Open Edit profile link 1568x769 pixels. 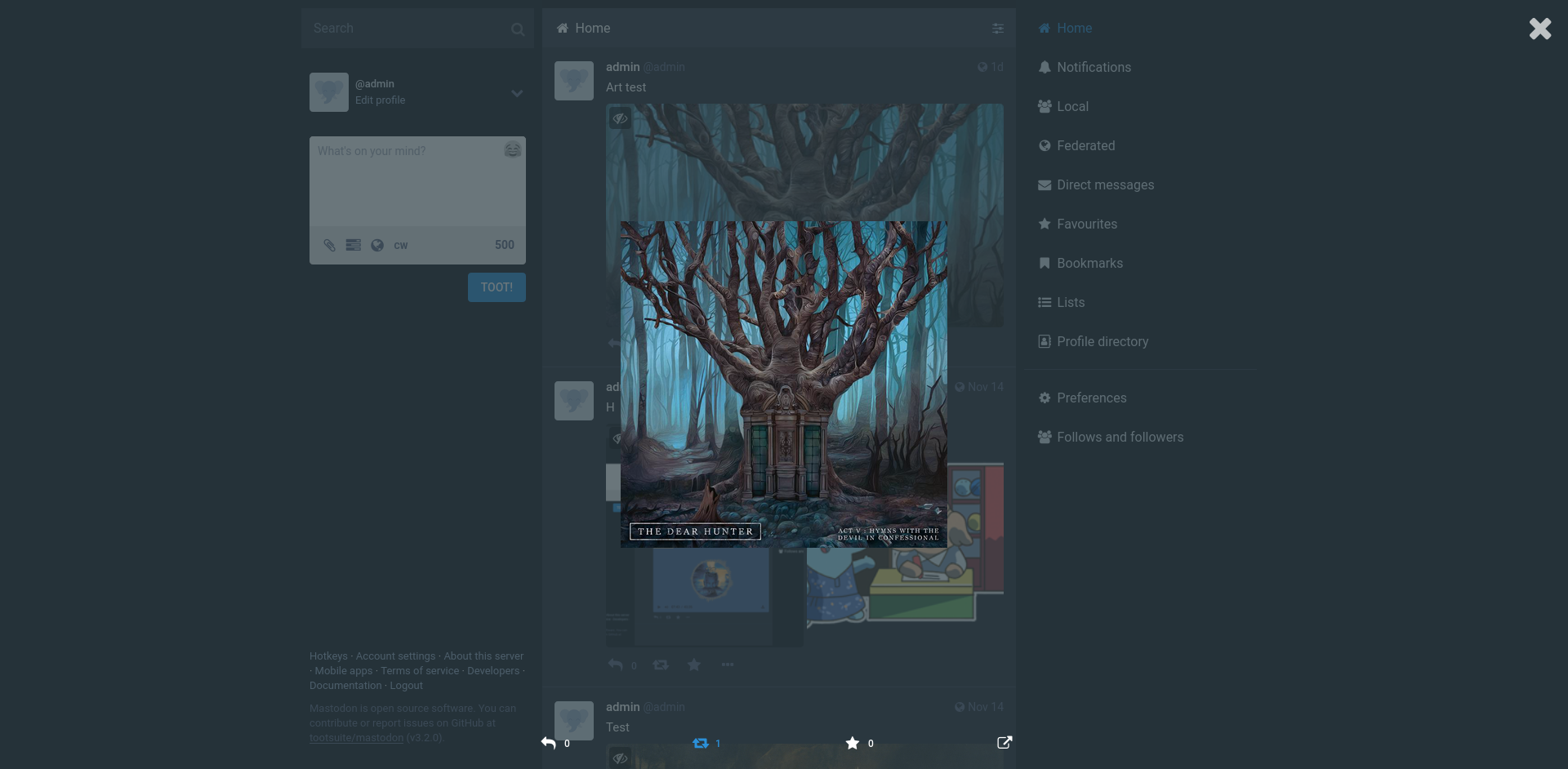(380, 100)
